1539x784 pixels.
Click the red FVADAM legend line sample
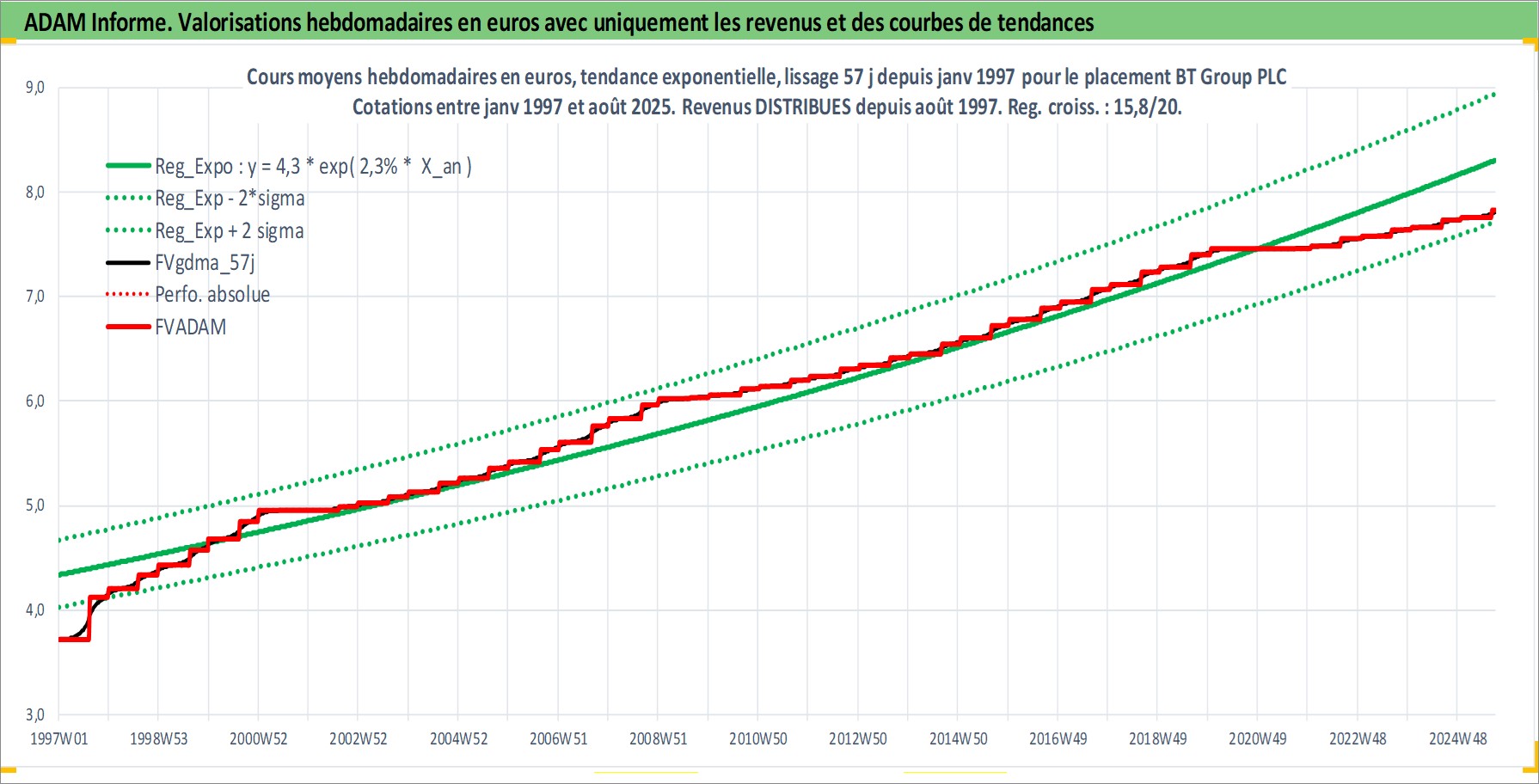coord(128,327)
